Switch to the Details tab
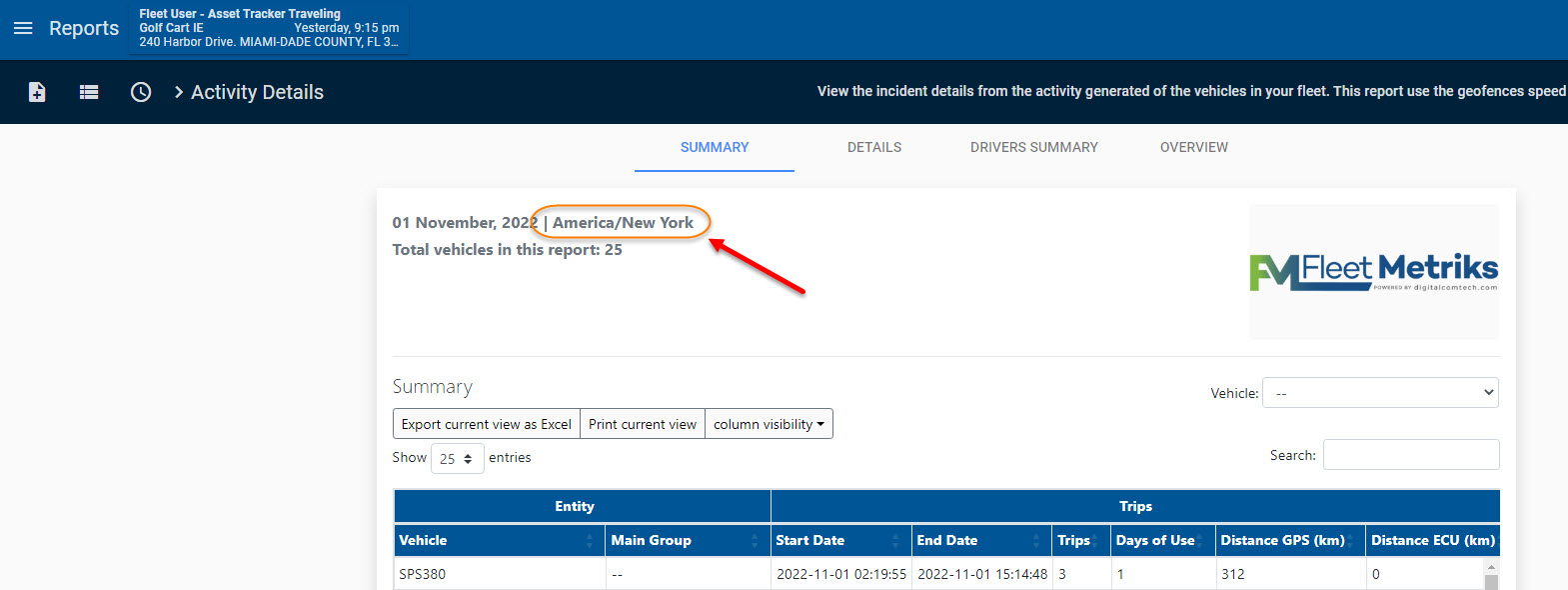Screen dimensions: 1568x590 pos(874,147)
